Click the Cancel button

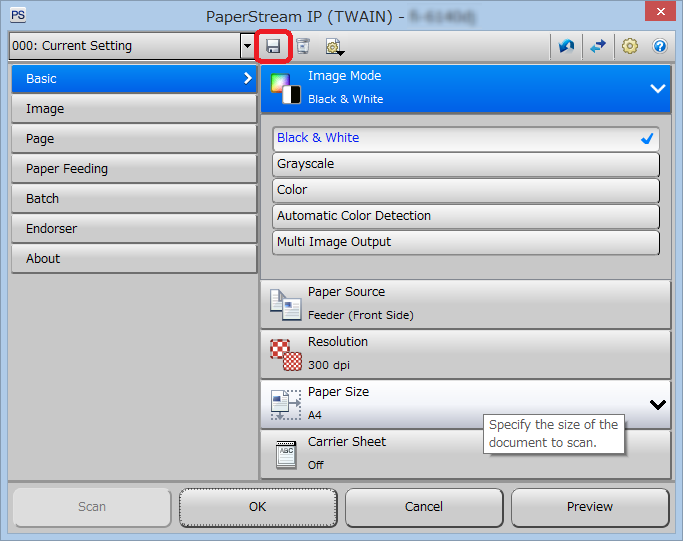424,507
